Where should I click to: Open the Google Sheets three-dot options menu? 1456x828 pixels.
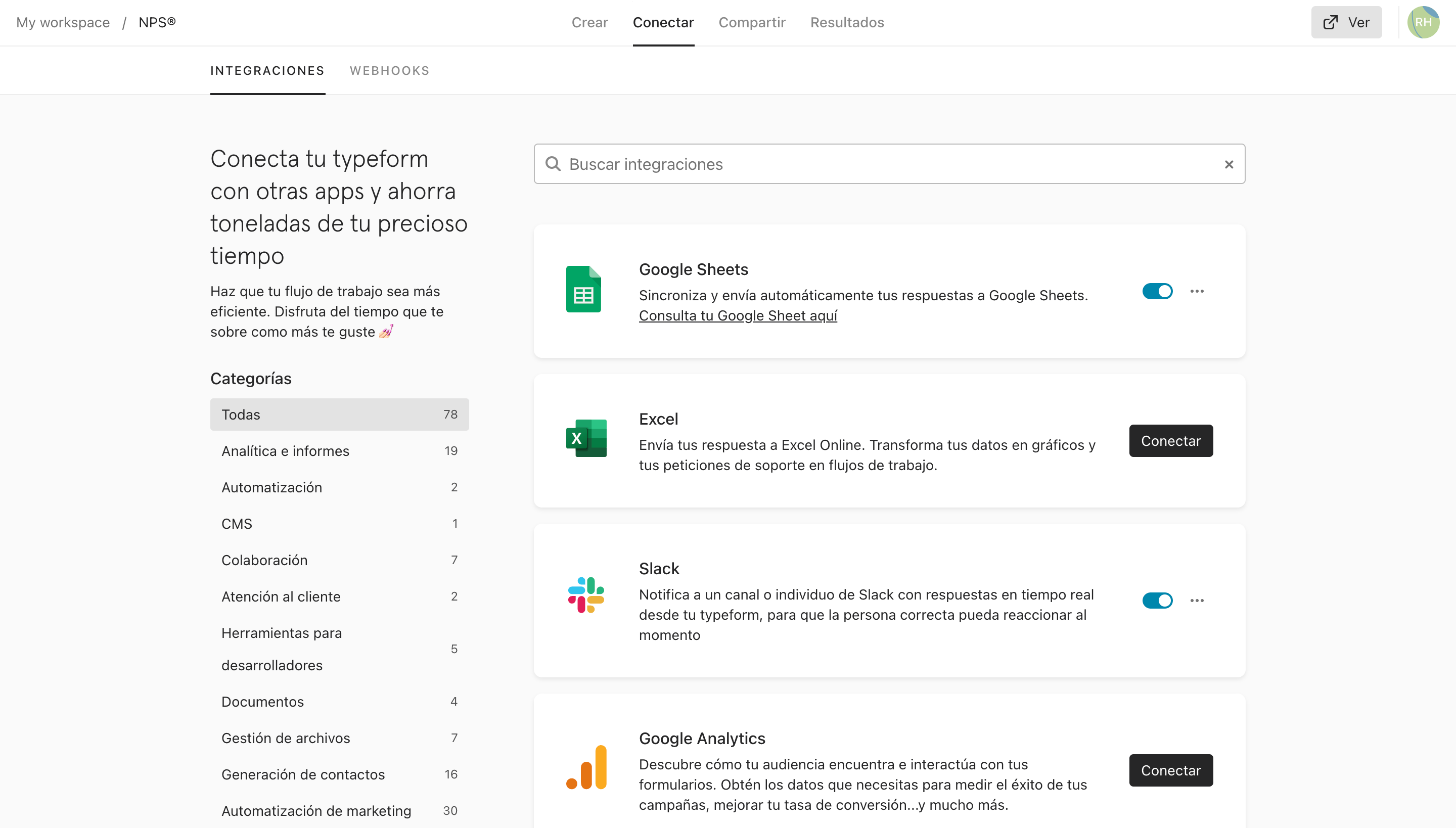point(1197,291)
